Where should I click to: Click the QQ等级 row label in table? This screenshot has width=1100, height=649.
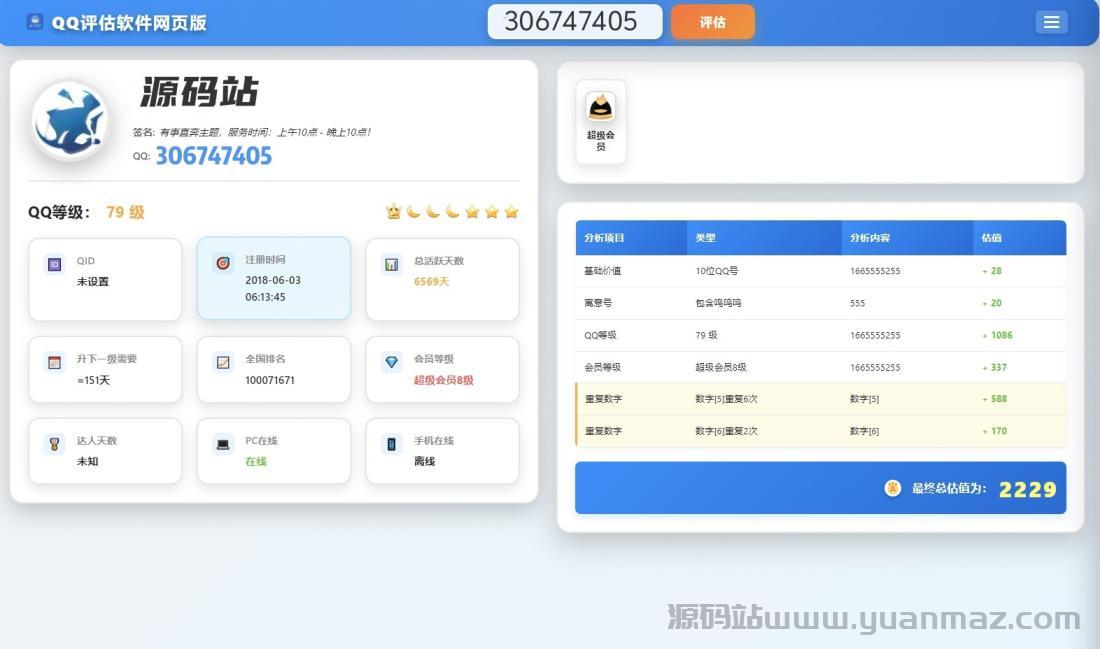click(x=600, y=335)
